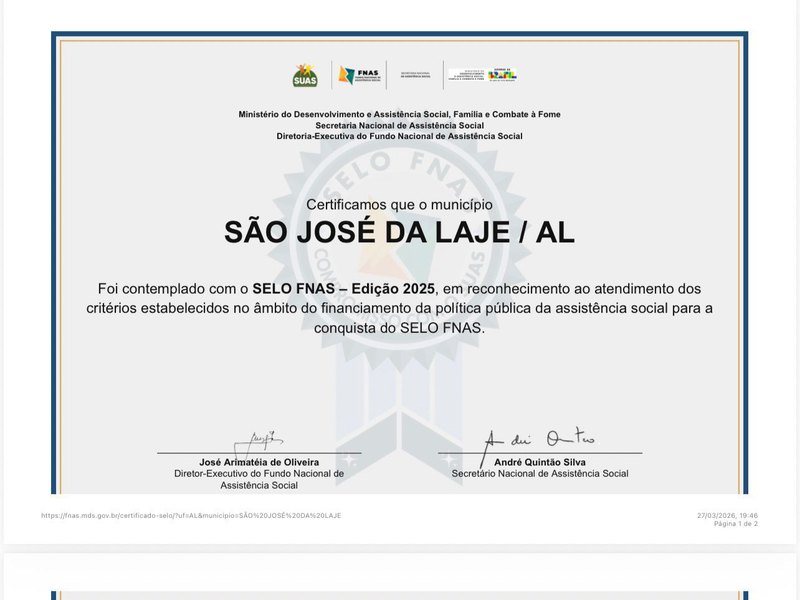Click the FNAS logo in the header
Viewport: 800px width, 600px height.
[359, 75]
